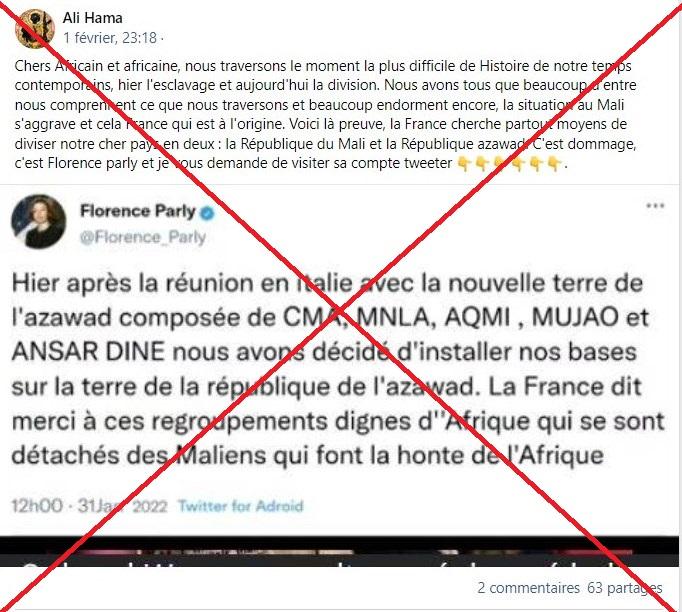Click the words ANSAR DINE in the tweet
The width and height of the screenshot is (682, 612).
[88, 351]
